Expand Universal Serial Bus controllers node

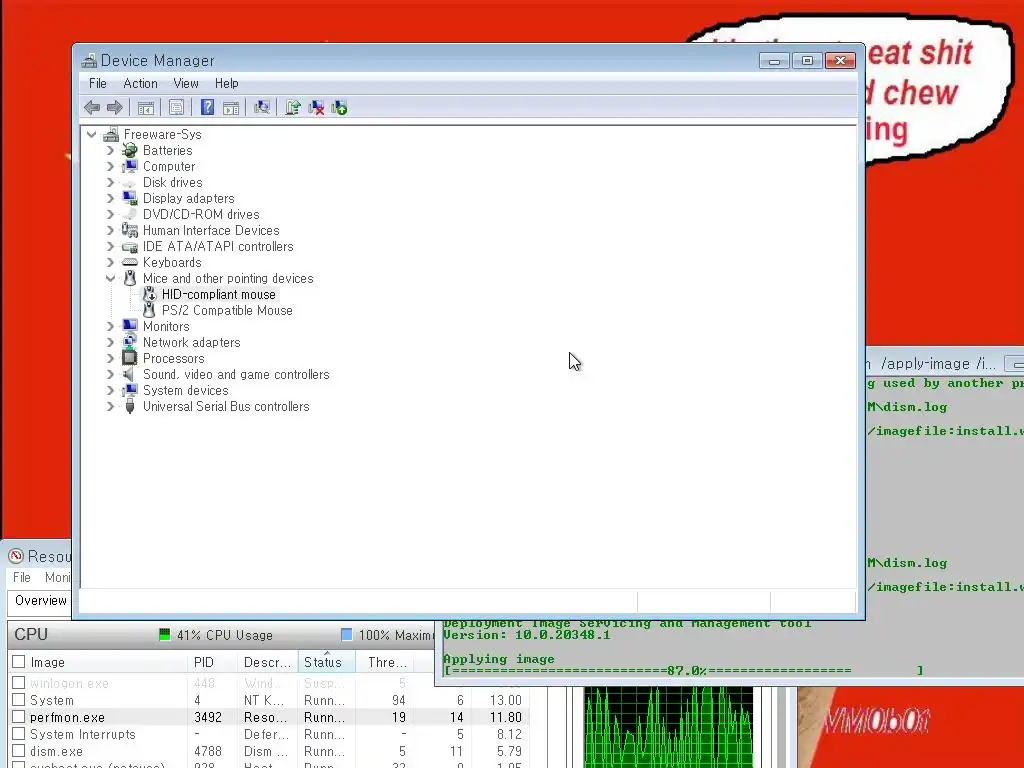click(110, 406)
